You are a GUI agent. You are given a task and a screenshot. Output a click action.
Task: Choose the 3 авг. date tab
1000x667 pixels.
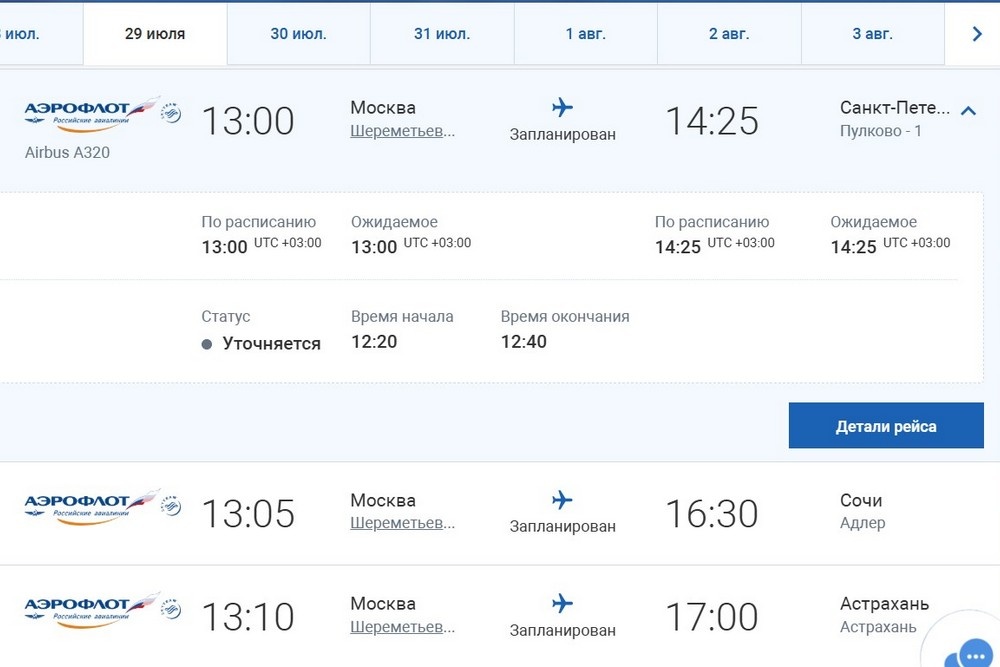coord(872,34)
